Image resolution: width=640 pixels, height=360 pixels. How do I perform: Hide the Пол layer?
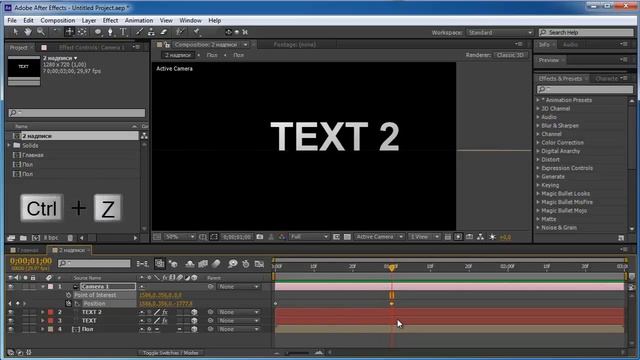click(x=11, y=329)
